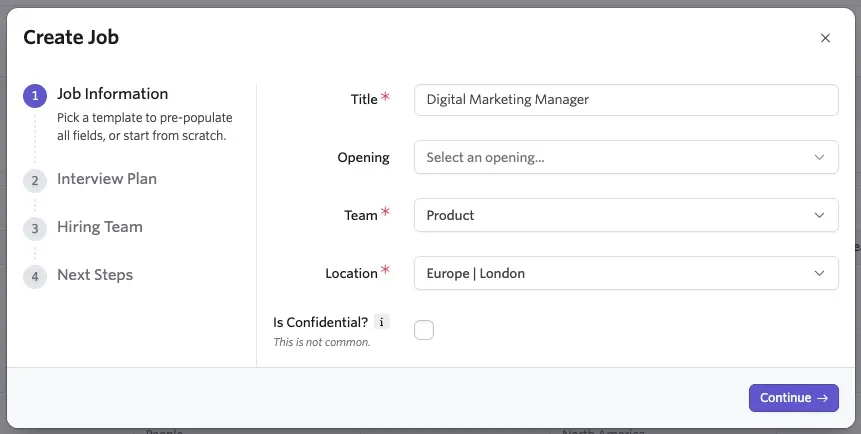Image resolution: width=861 pixels, height=434 pixels.
Task: Close the Create Job dialog
Action: (825, 38)
